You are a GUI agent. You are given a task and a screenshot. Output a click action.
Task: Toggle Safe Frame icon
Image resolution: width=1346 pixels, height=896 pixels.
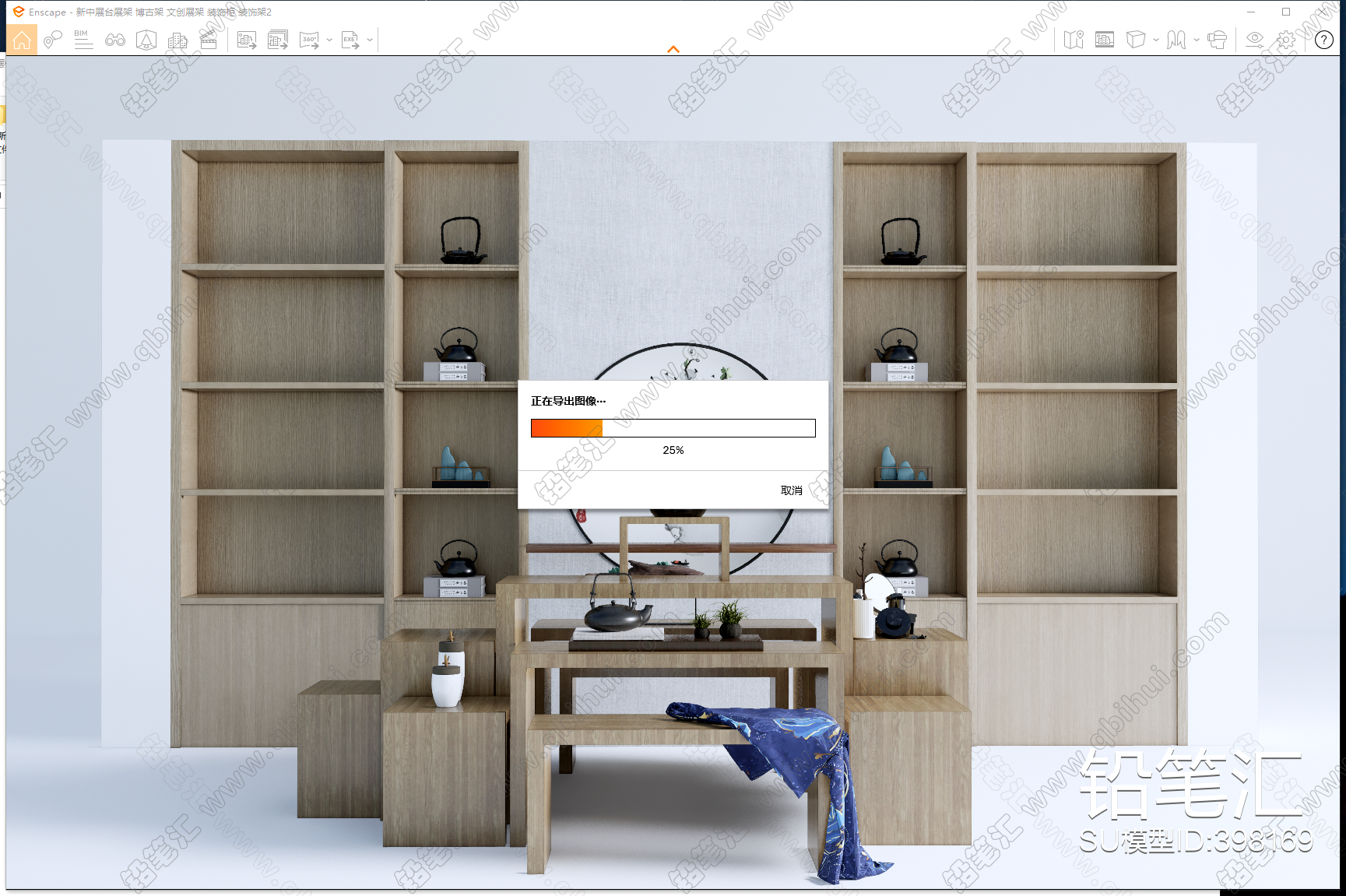(x=1105, y=40)
